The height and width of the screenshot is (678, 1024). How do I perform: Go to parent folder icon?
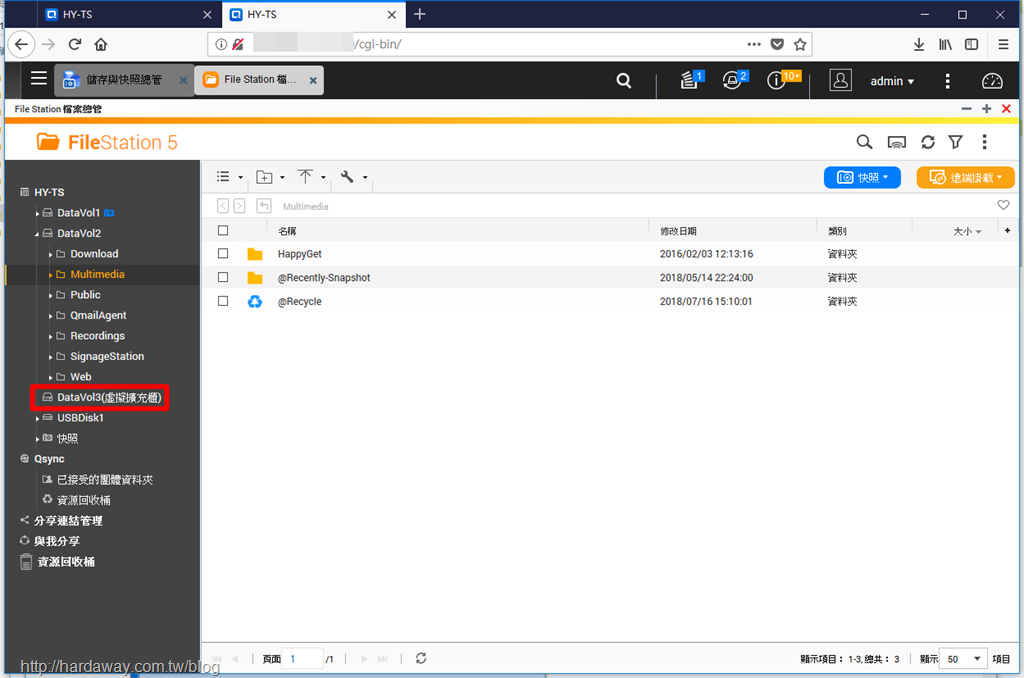(263, 206)
